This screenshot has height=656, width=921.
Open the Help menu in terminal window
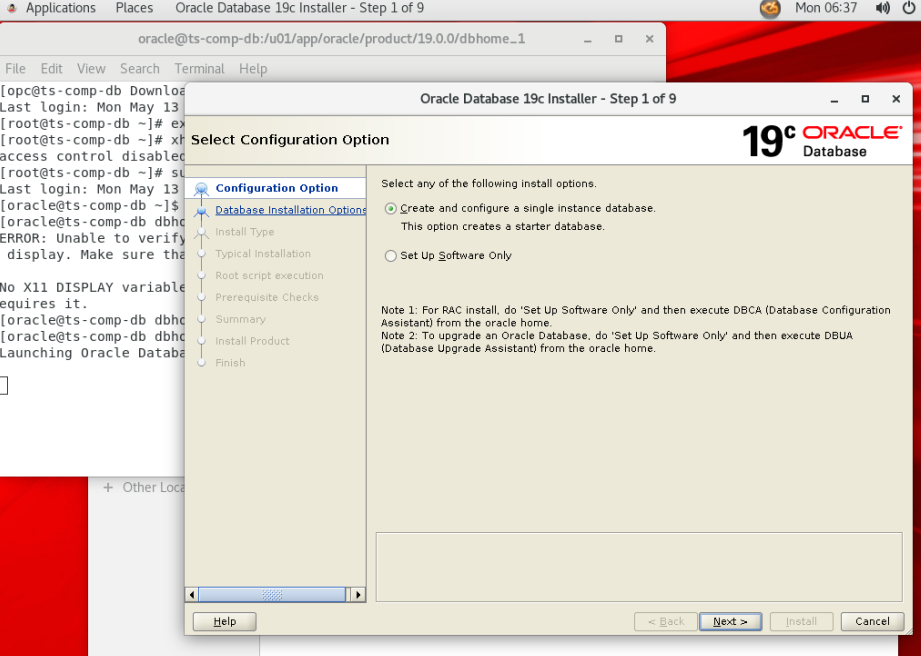(x=253, y=69)
